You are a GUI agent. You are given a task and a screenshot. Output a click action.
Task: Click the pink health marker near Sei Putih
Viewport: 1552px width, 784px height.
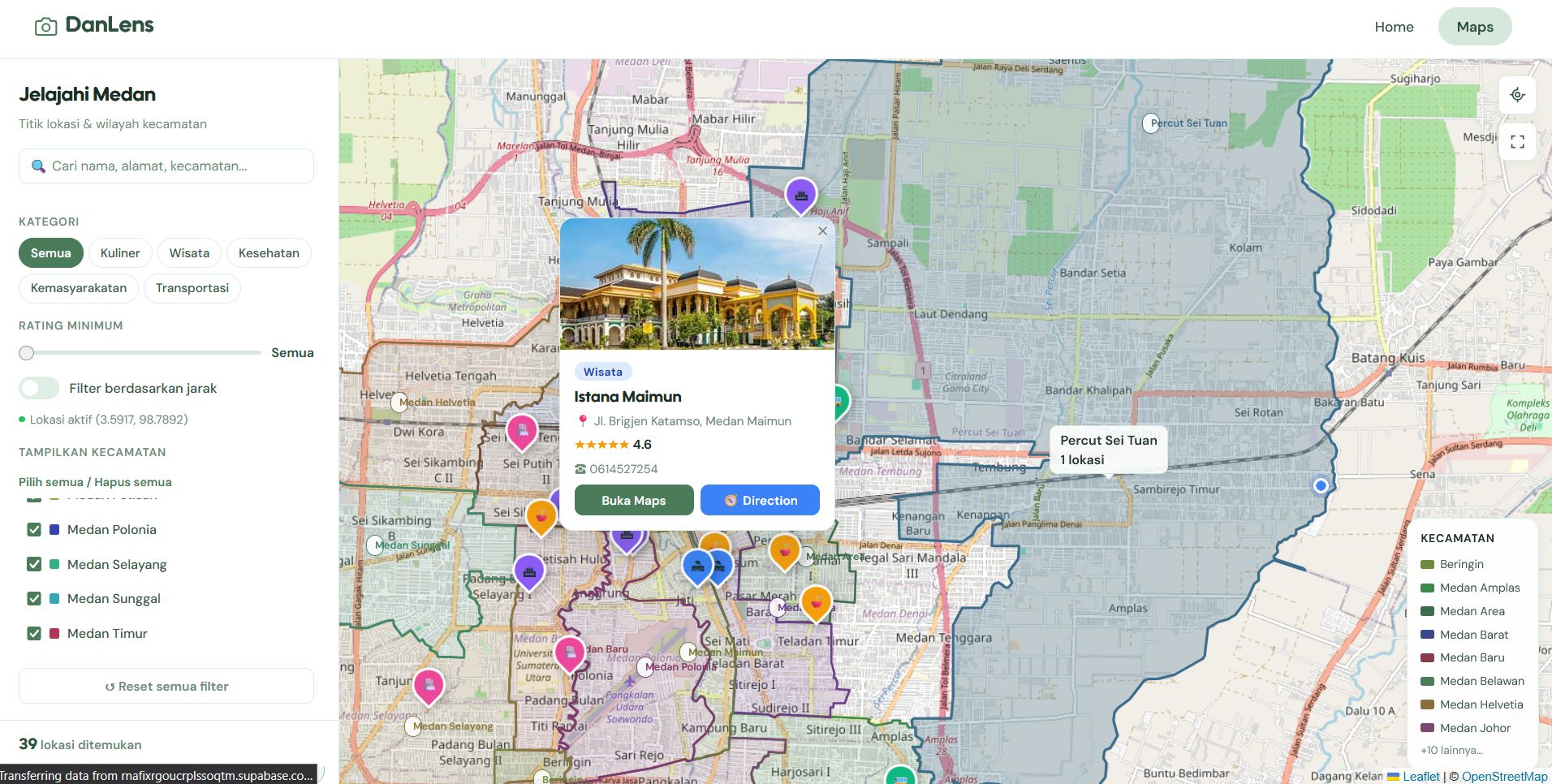[x=522, y=432]
